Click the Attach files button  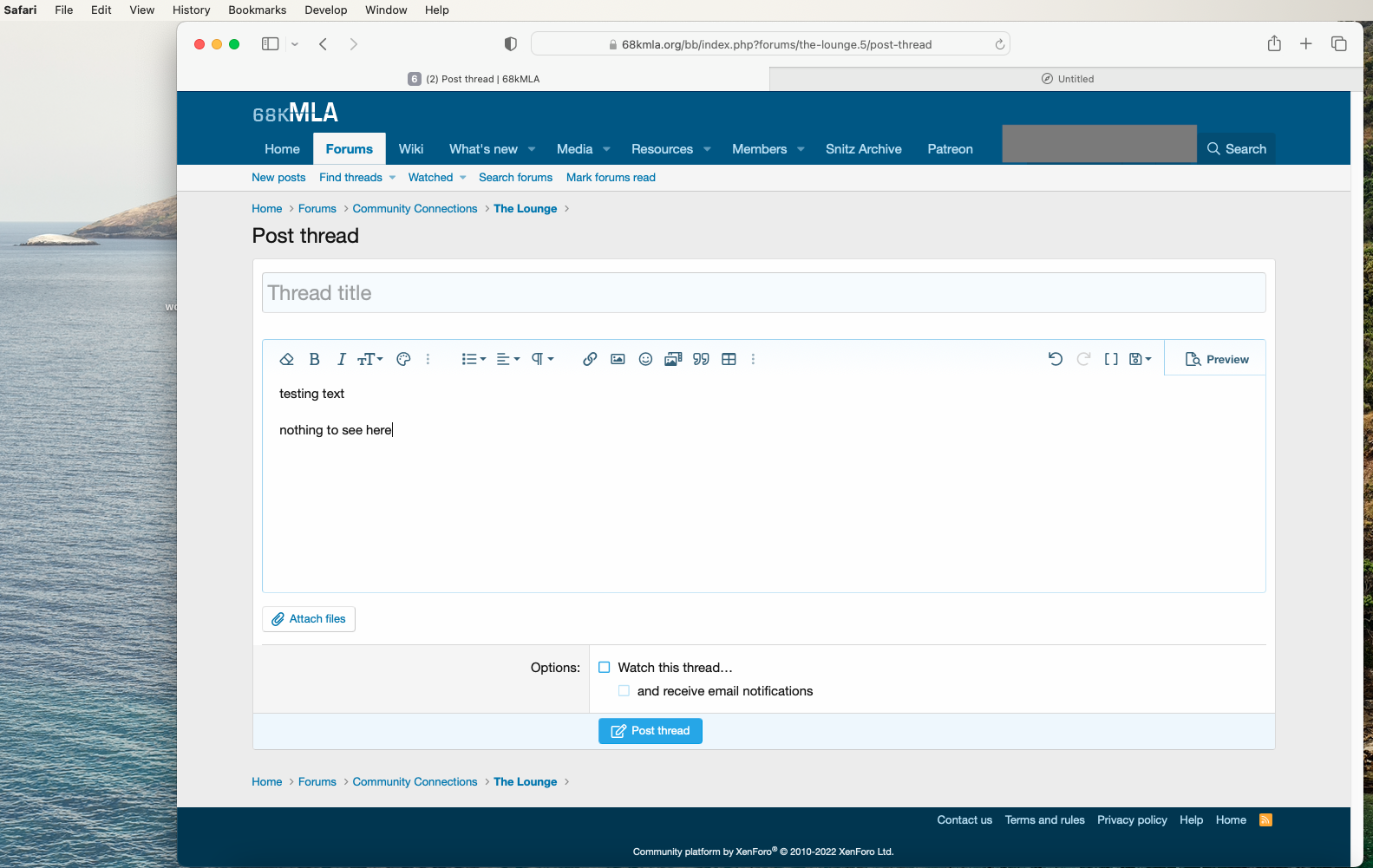click(x=309, y=619)
